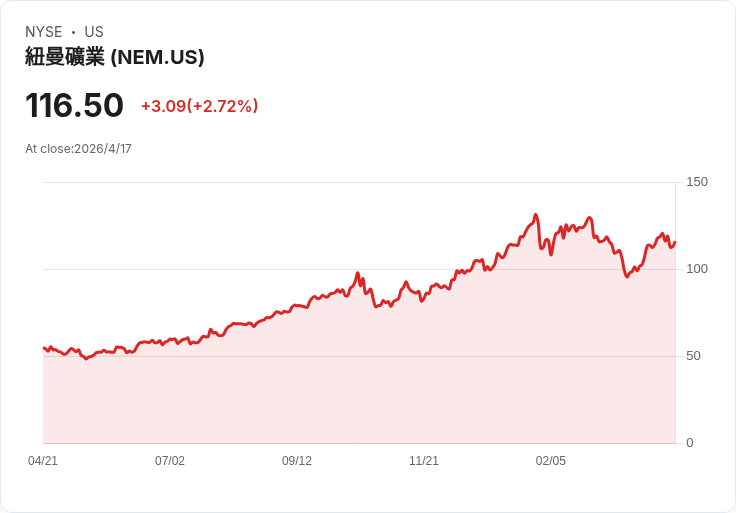Click the US market label
The height and width of the screenshot is (513, 736).
tap(94, 32)
